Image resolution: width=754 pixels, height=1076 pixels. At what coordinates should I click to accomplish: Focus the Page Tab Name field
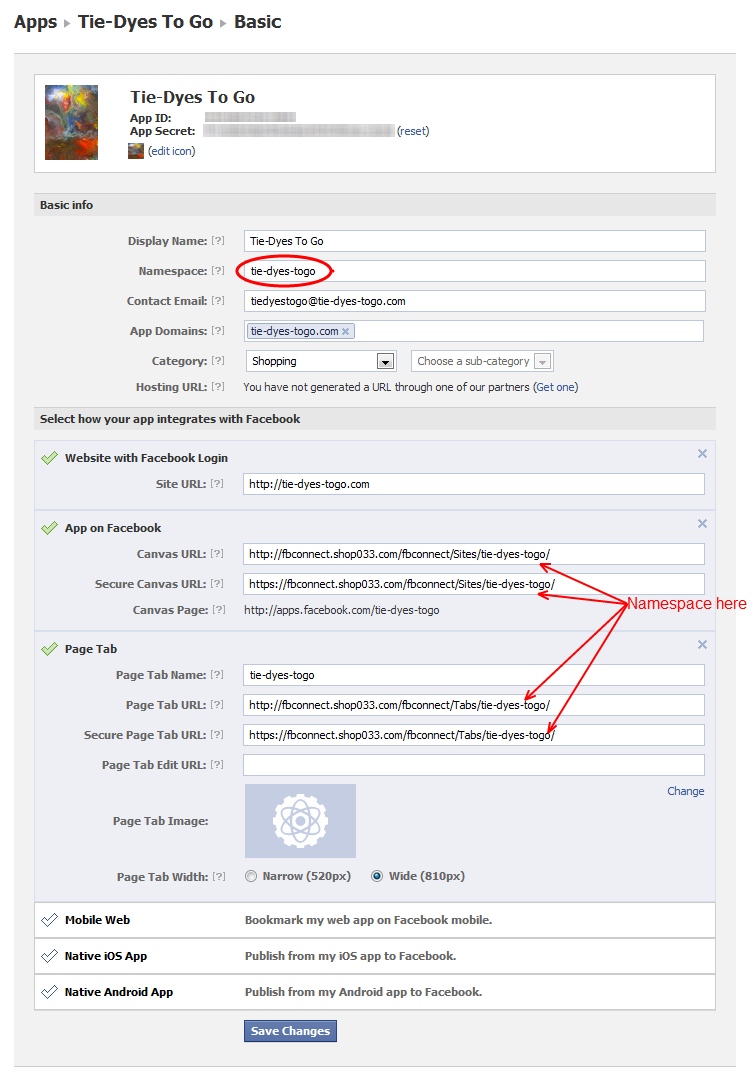pyautogui.click(x=473, y=675)
